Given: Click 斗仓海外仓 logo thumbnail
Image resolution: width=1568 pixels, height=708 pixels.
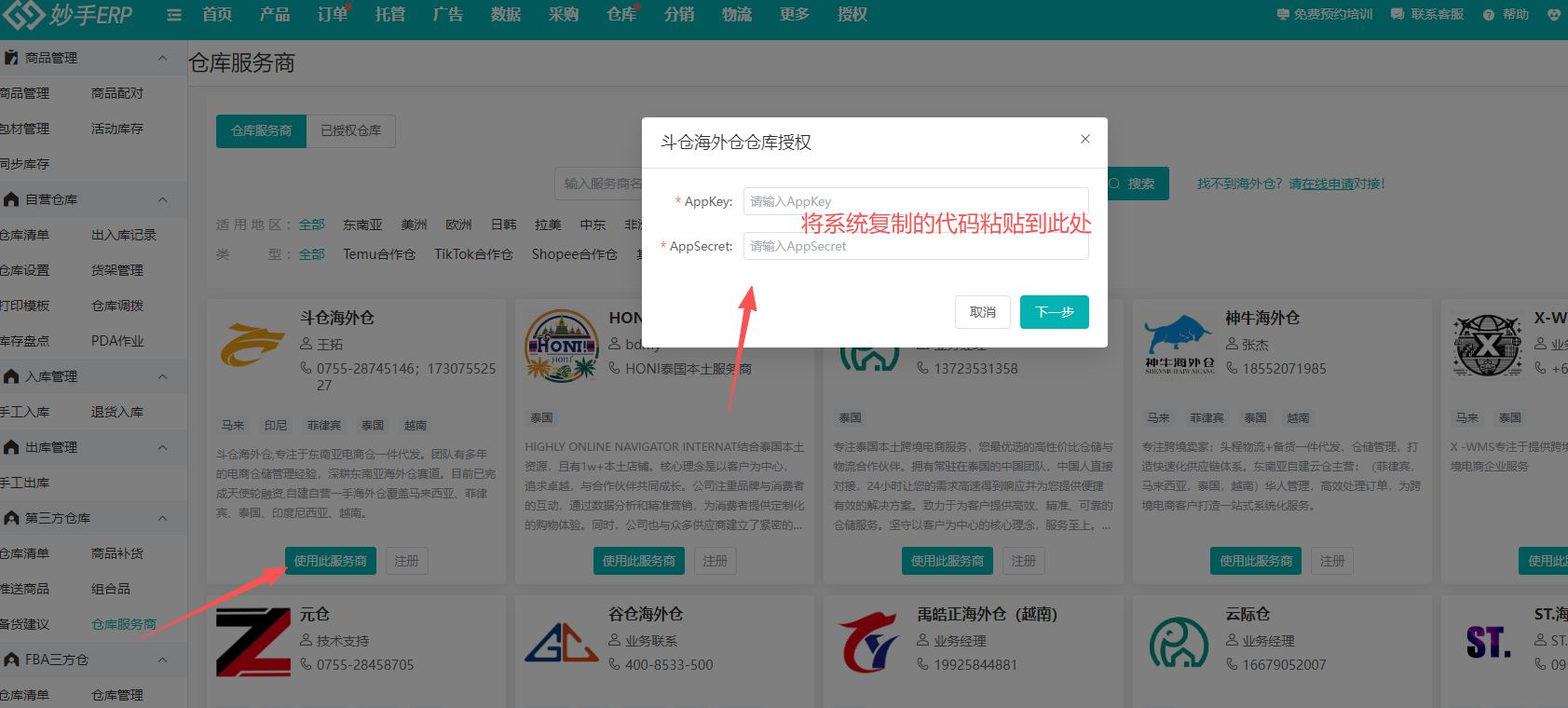Looking at the screenshot, I should tap(252, 346).
